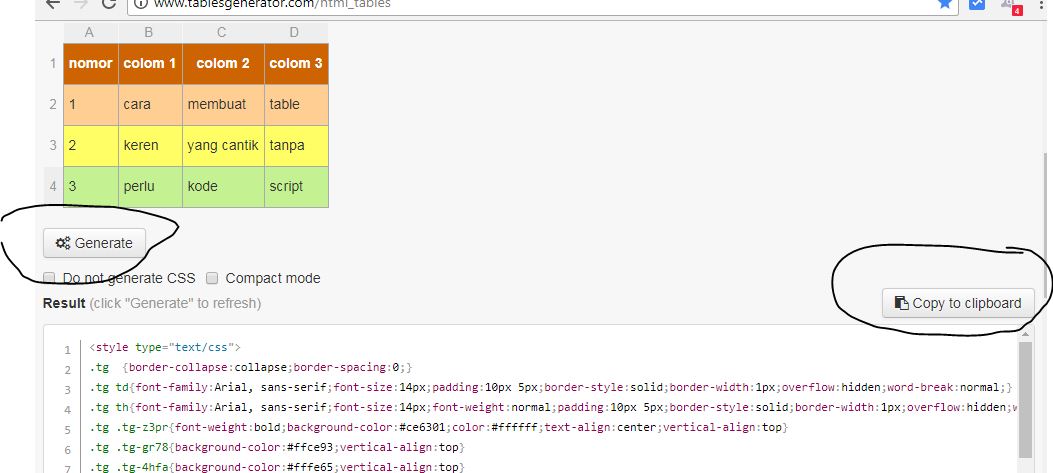This screenshot has height=473, width=1053.
Task: Click the code box vertical scrollbar thumb
Action: pos(1025,400)
